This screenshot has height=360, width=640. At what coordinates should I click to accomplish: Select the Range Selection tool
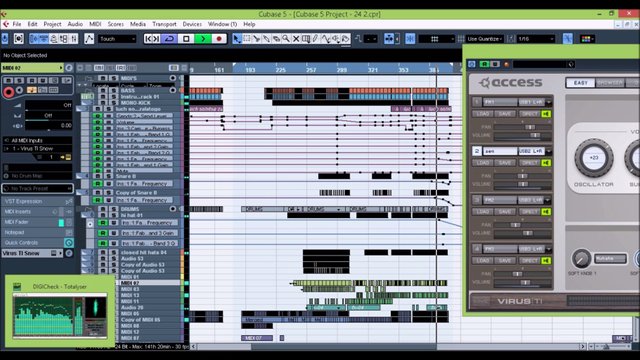(x=247, y=39)
